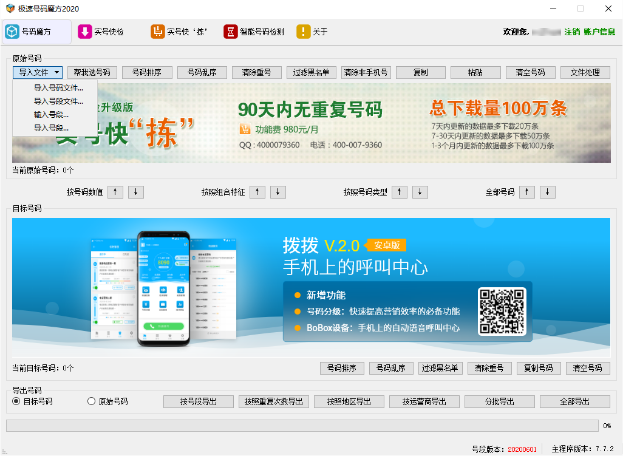Click 过滤黑名单 in the 原始号码 toolbar

coord(311,72)
